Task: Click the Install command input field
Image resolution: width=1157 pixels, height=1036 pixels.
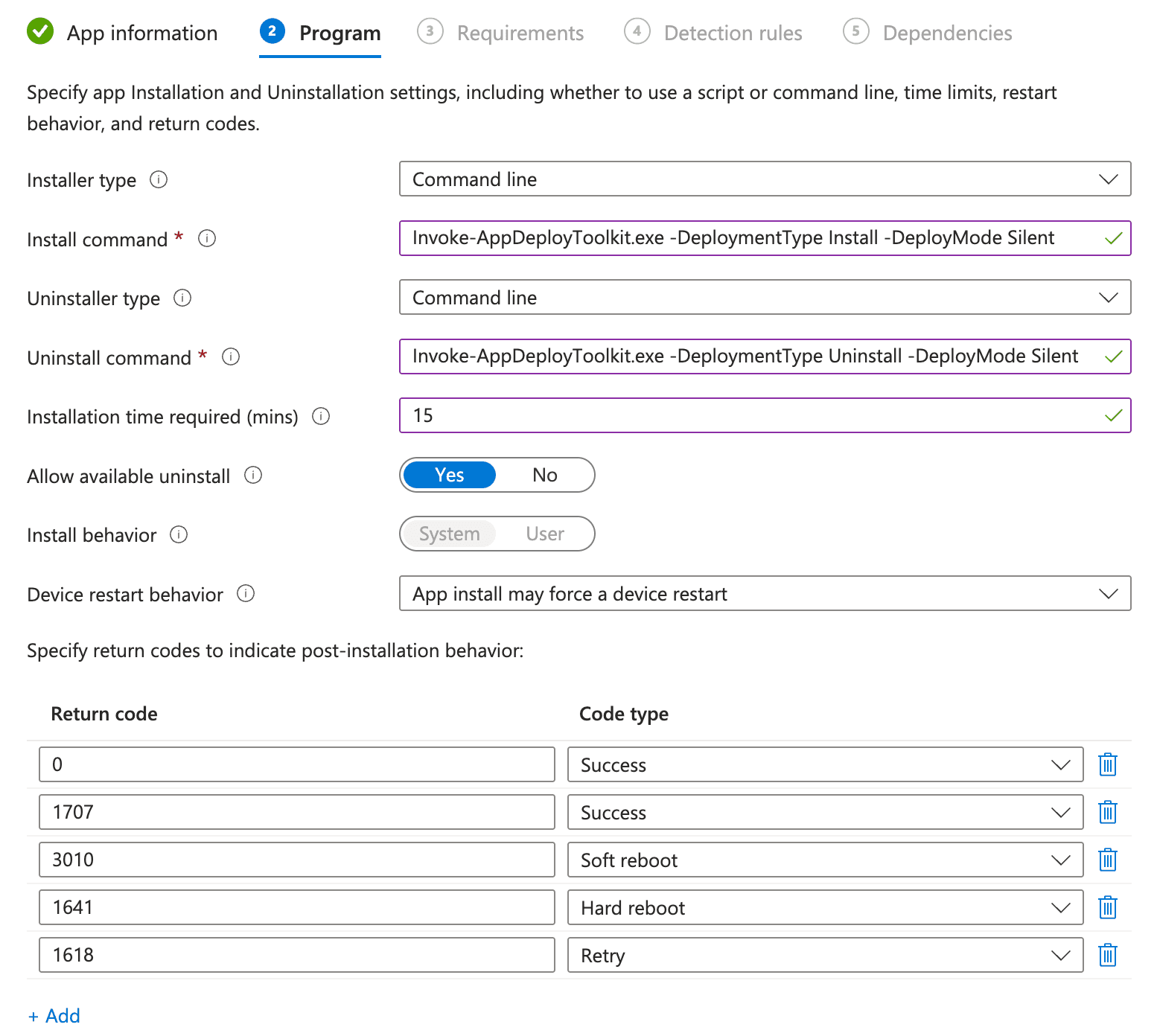Action: [765, 238]
